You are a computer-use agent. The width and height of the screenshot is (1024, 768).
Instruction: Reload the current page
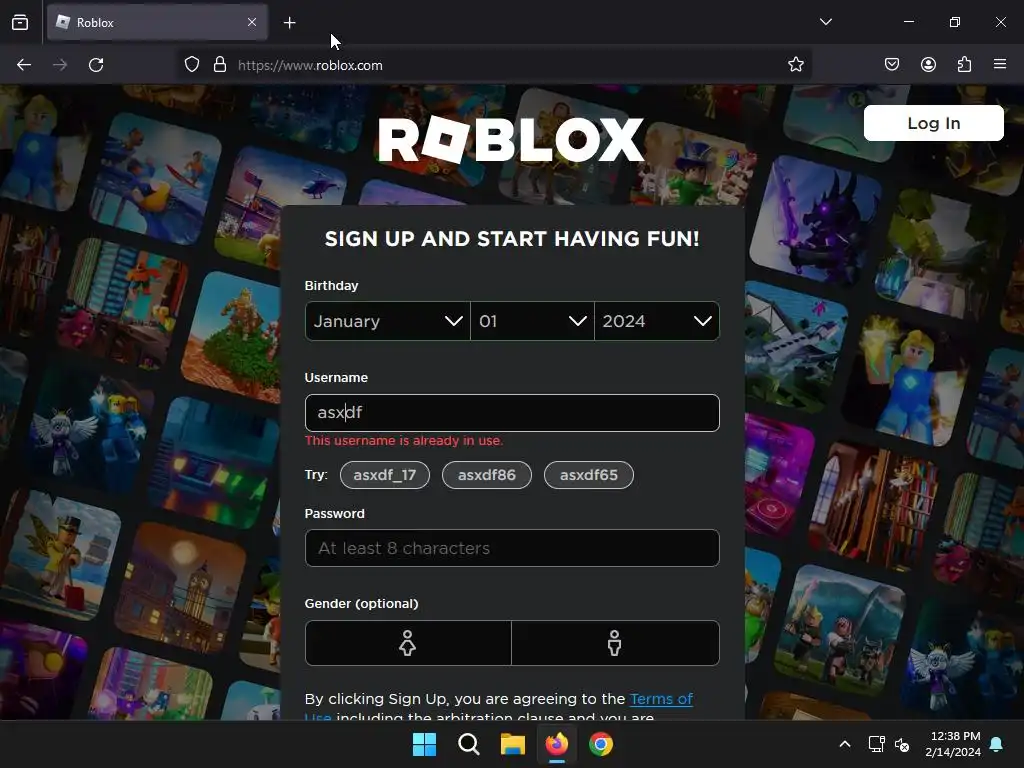pos(96,65)
